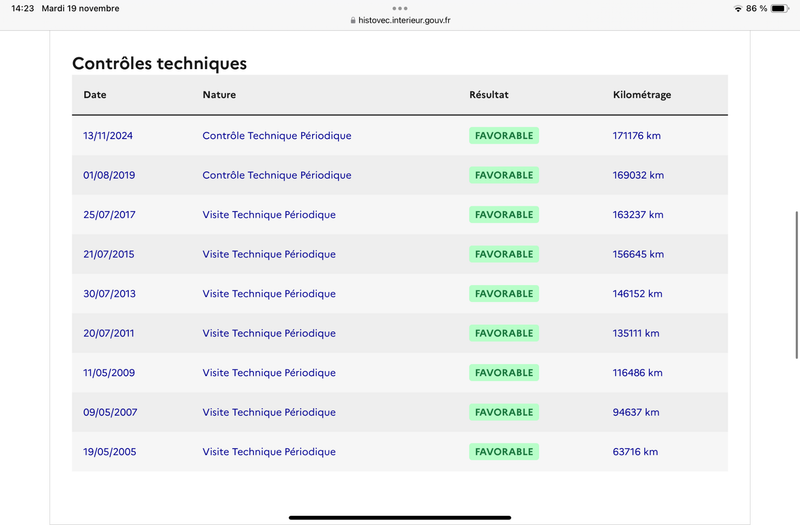Click the Nature column header
Image resolution: width=800 pixels, height=525 pixels.
click(219, 94)
